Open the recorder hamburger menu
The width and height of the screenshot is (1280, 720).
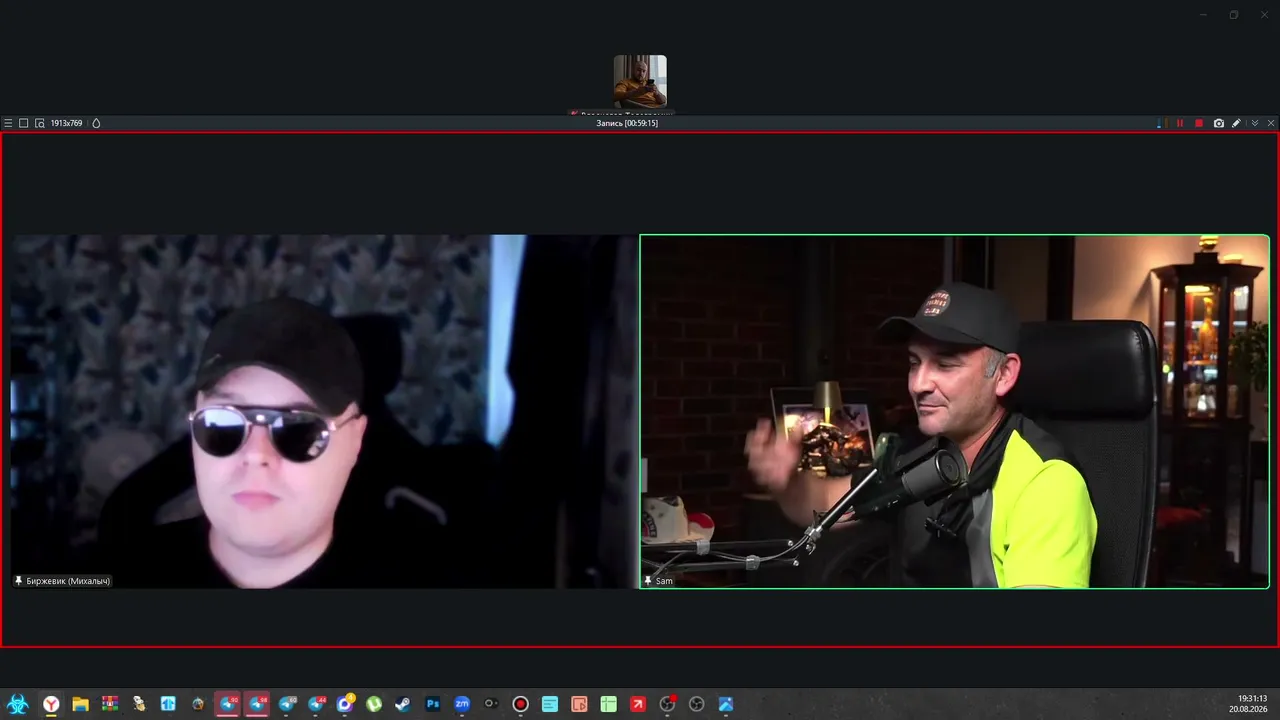point(8,123)
